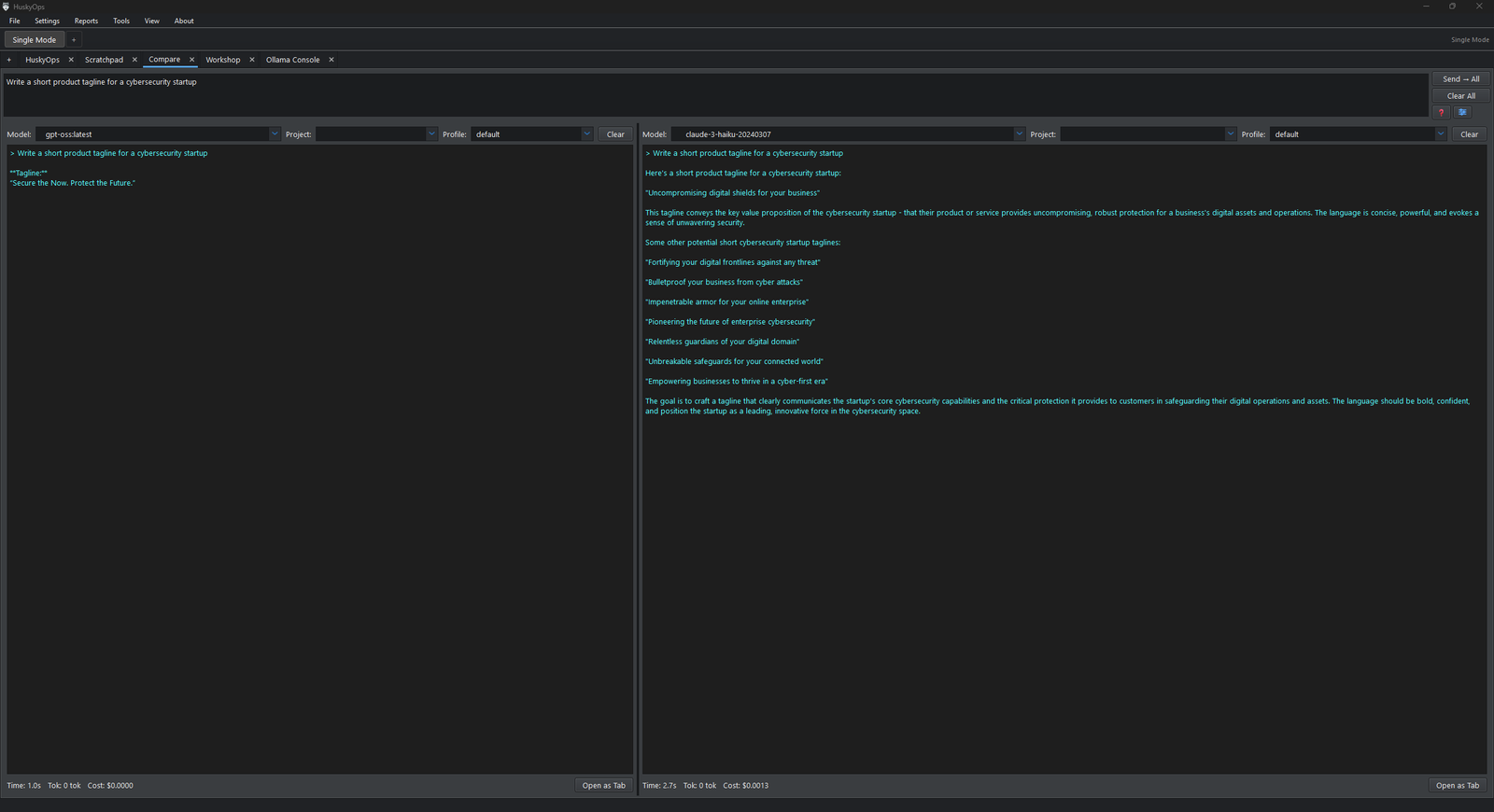
Task: Click the Clear All button
Action: (x=1460, y=96)
